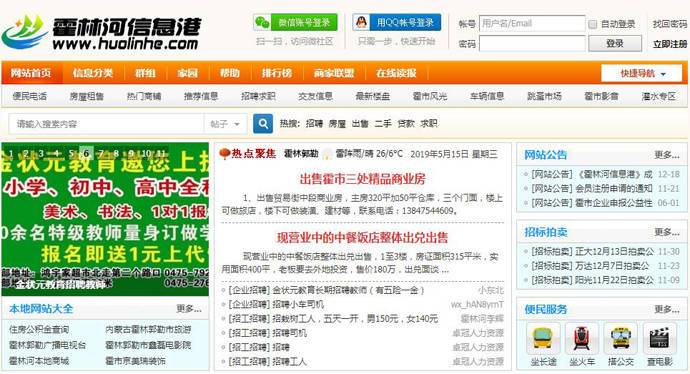Open 灌水专区 sub-navigation link
The width and height of the screenshot is (690, 374).
[659, 96]
